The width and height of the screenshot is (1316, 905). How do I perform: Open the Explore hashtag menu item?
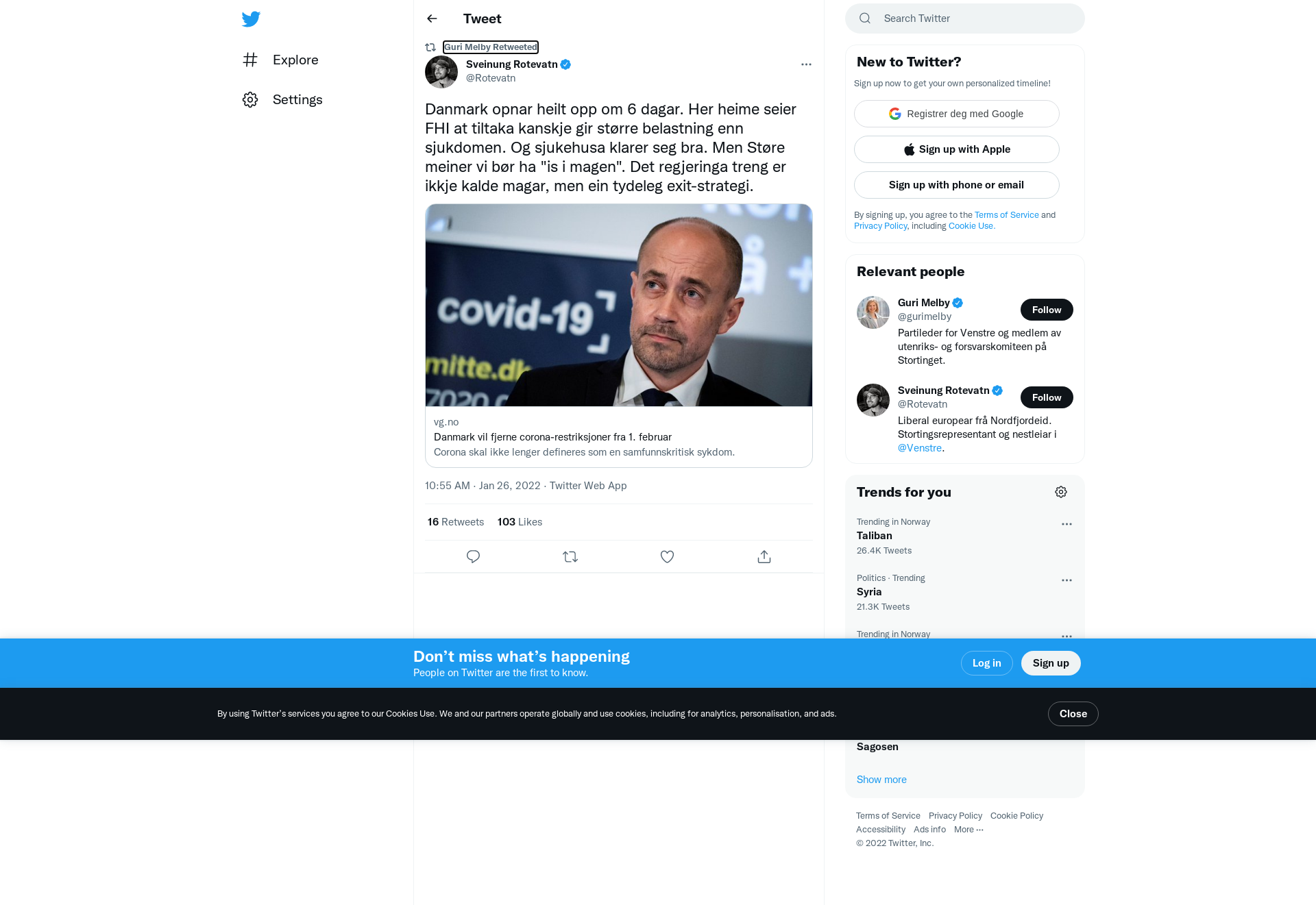281,60
